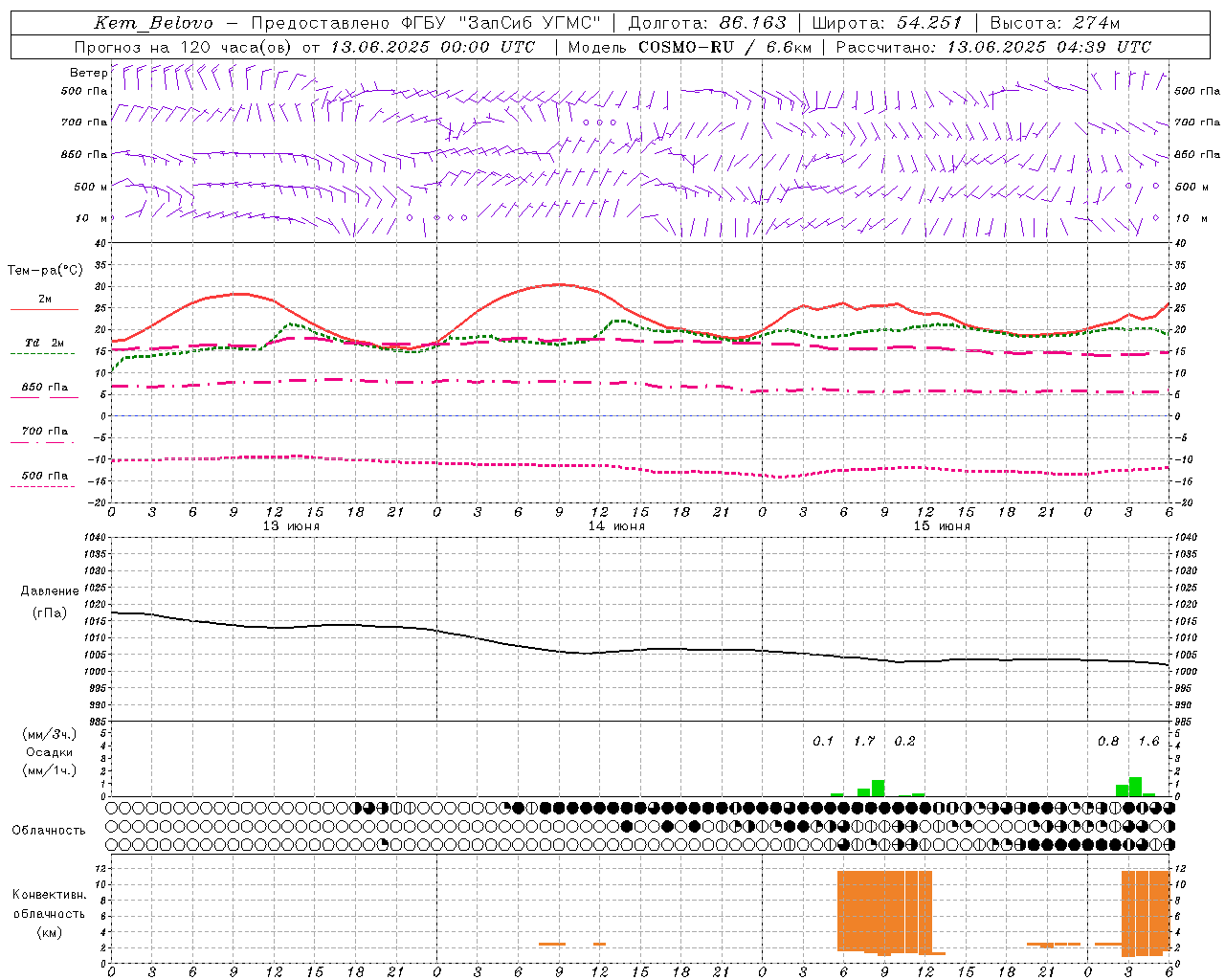
Task: Click the computed time 13.06.2025 04:39 UTC
Action: 1048,46
